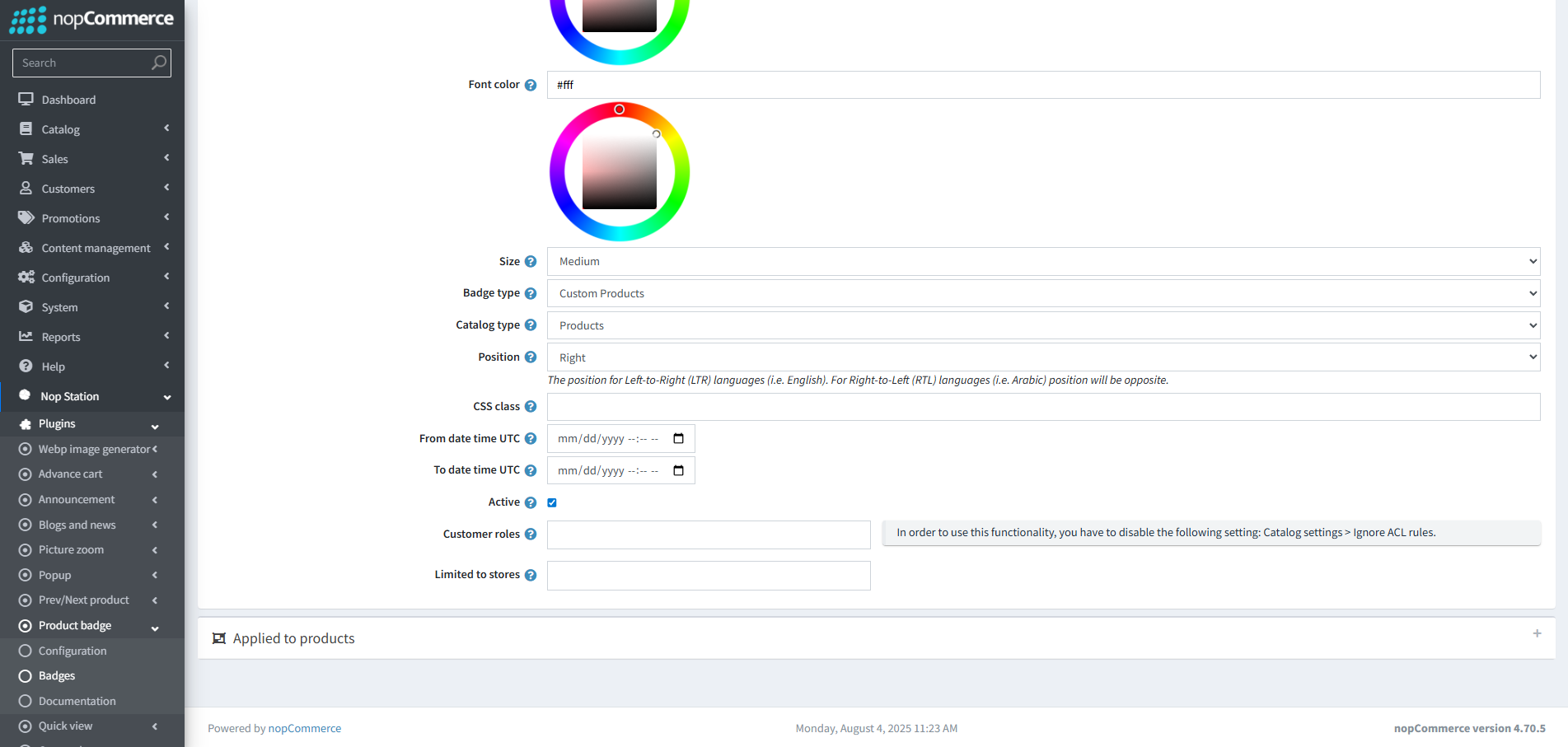Open the Size dropdown

(x=1043, y=261)
